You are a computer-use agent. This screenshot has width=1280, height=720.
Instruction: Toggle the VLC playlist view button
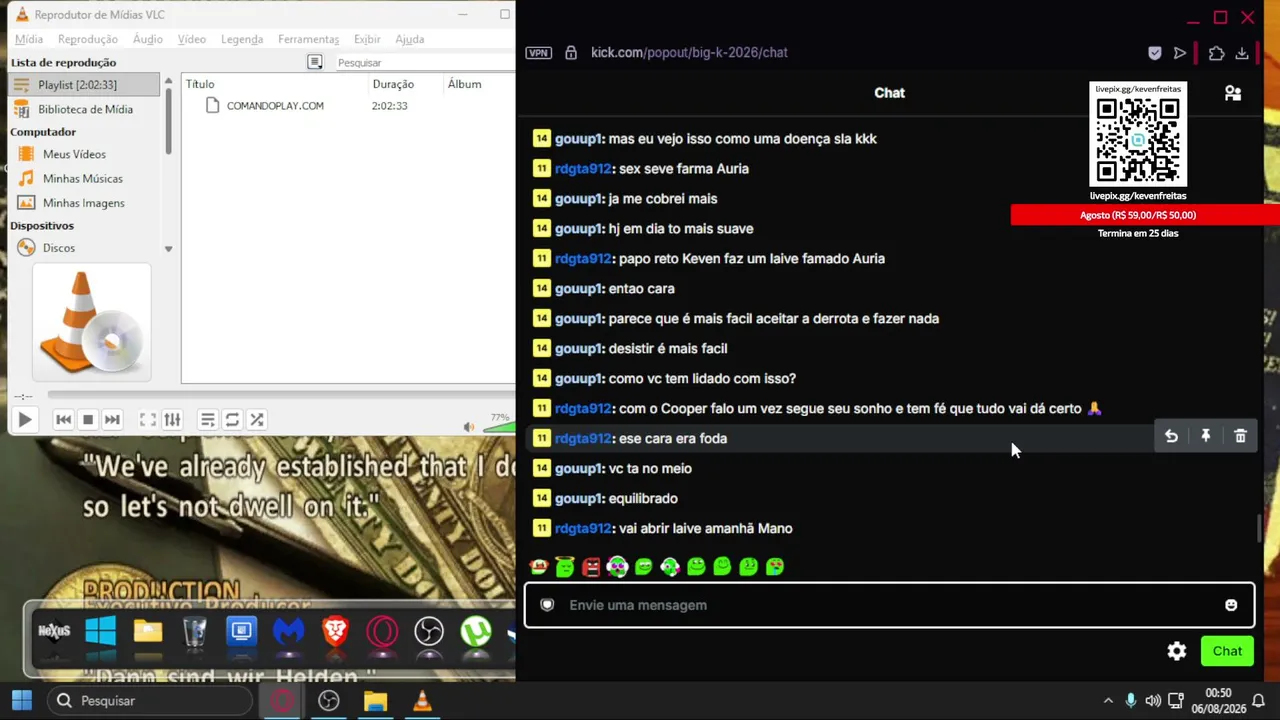pos(207,420)
